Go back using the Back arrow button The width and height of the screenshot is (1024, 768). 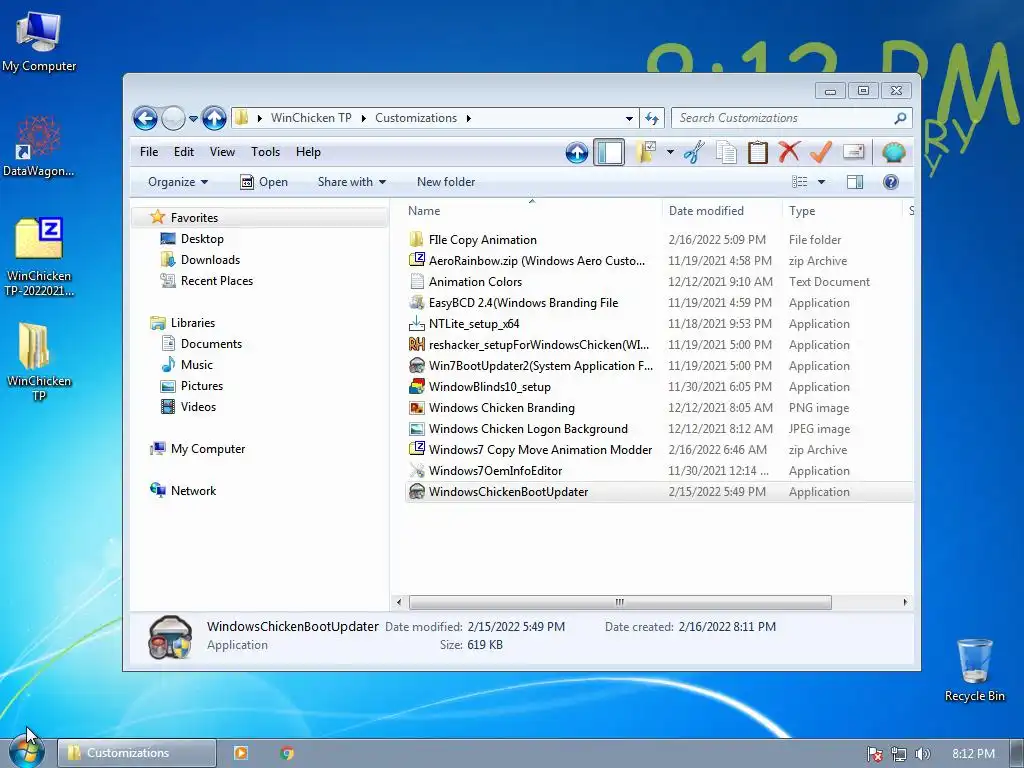coord(145,118)
